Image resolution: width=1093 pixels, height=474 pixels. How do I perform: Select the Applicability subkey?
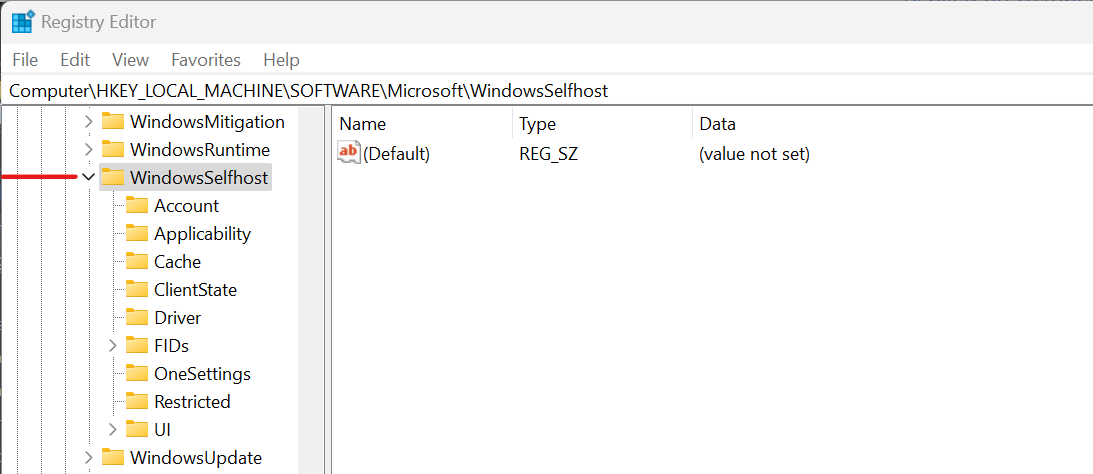tap(202, 234)
